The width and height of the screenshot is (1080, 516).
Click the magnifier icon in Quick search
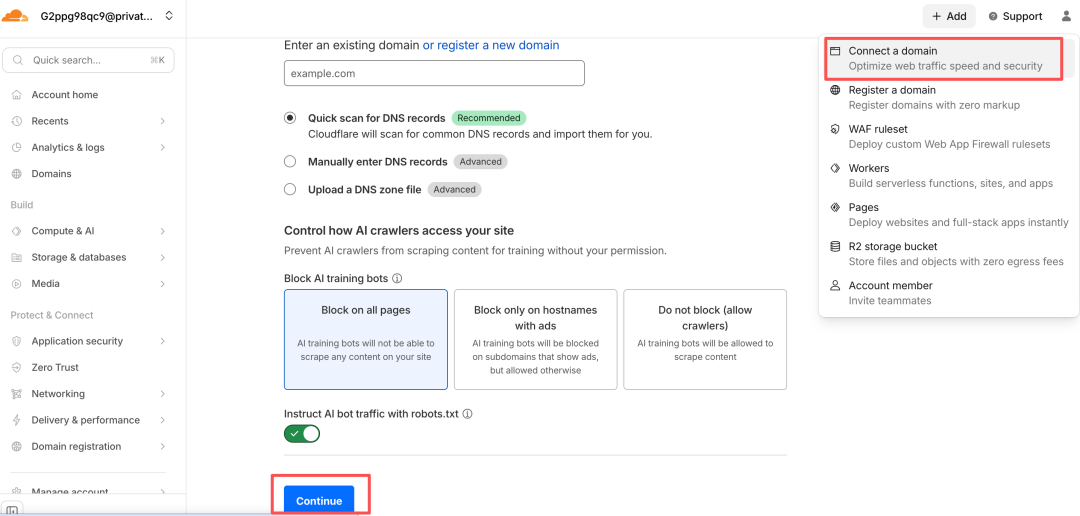(19, 60)
